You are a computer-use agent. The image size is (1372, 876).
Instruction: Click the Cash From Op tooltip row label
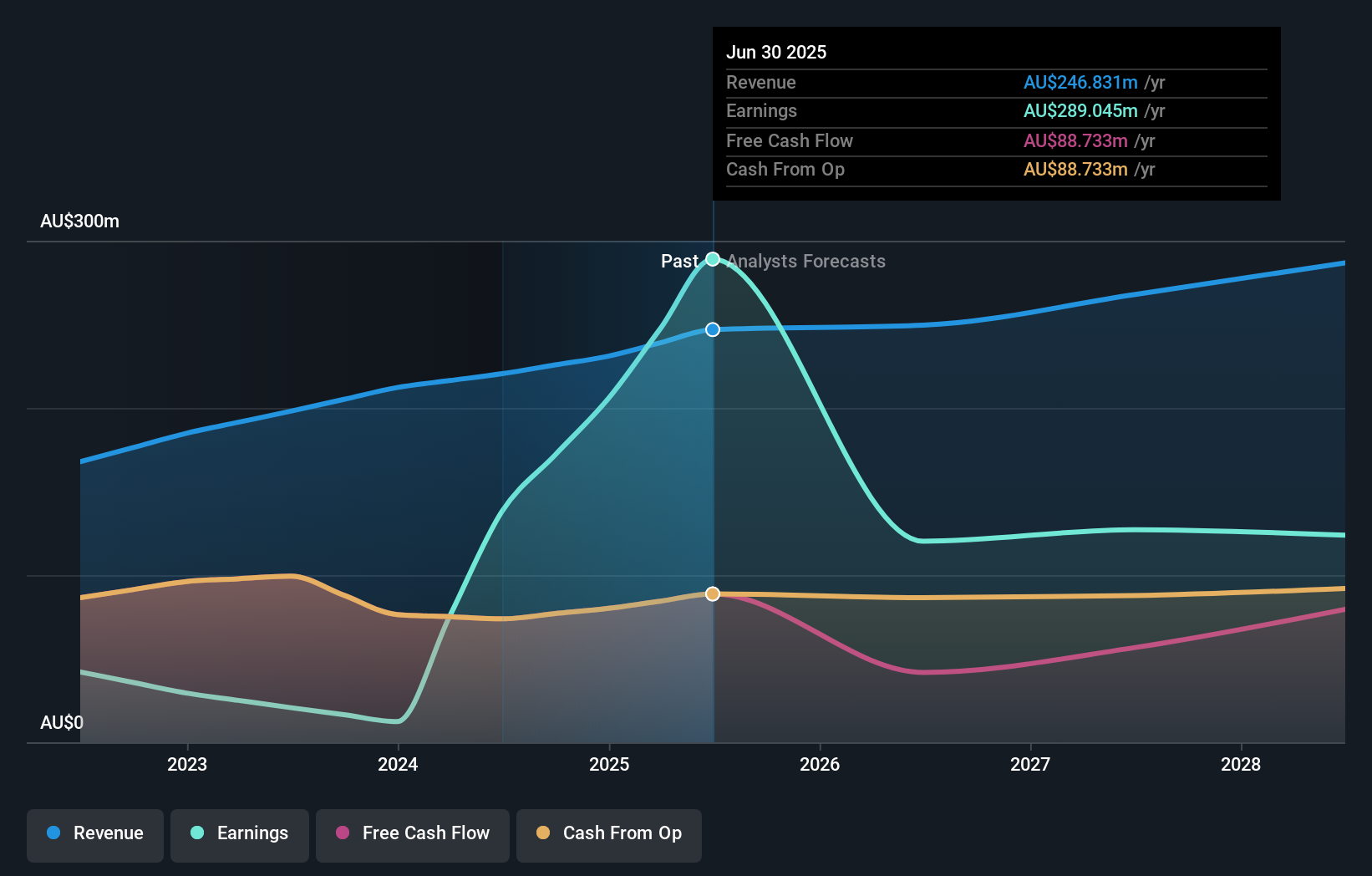point(785,169)
